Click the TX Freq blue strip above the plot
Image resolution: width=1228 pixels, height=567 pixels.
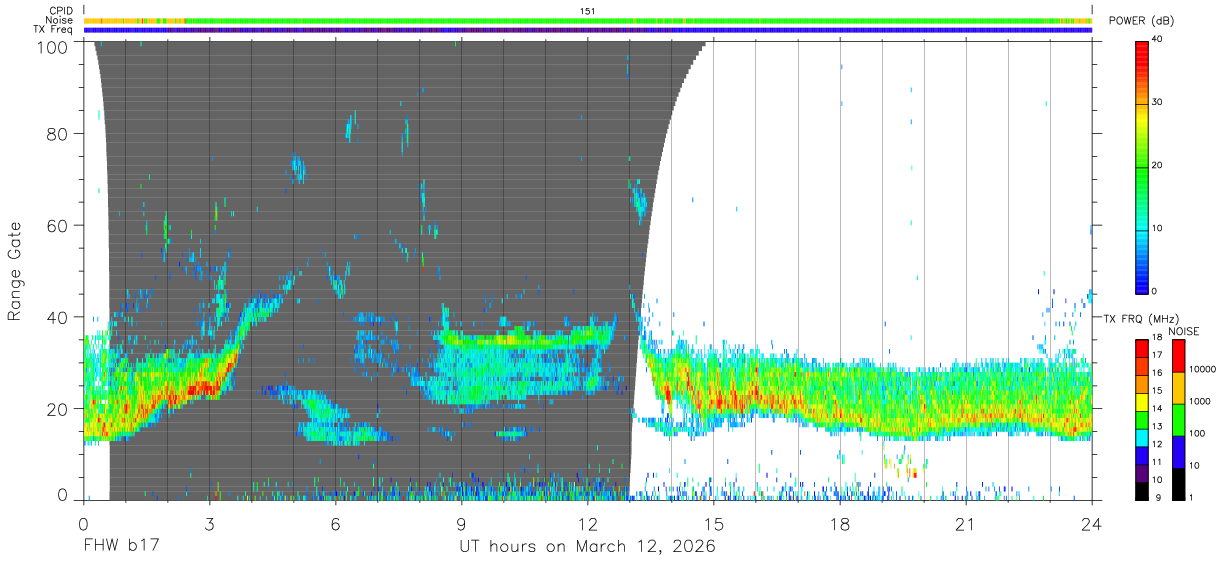pyautogui.click(x=588, y=30)
